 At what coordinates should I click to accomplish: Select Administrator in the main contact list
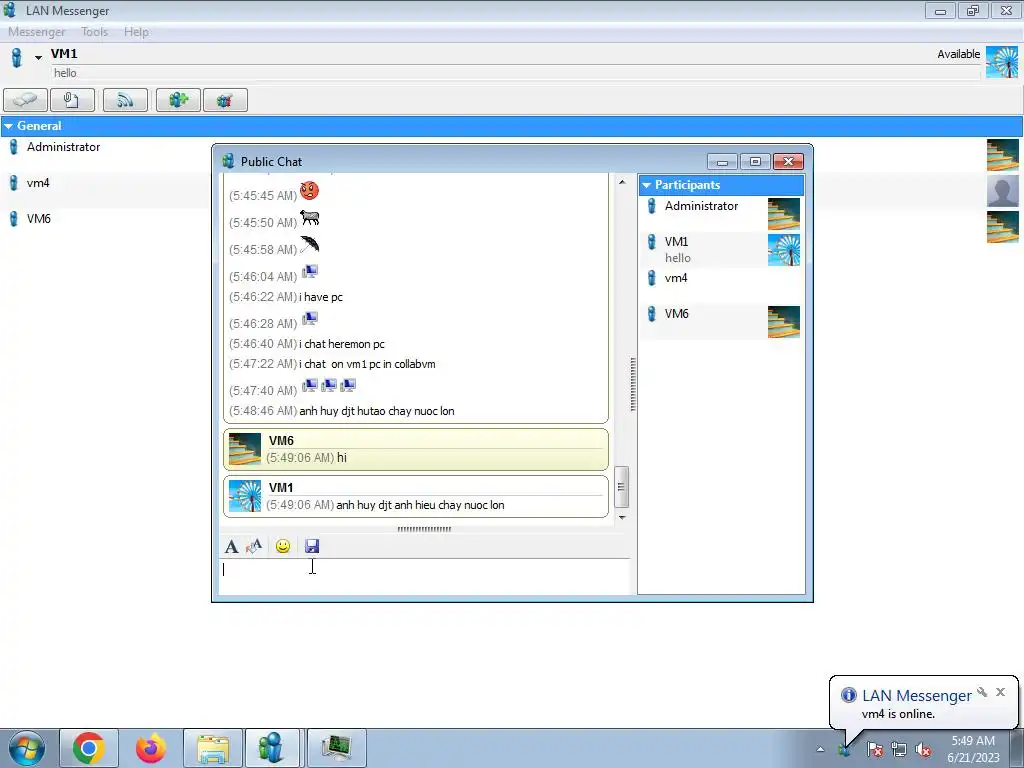63,147
